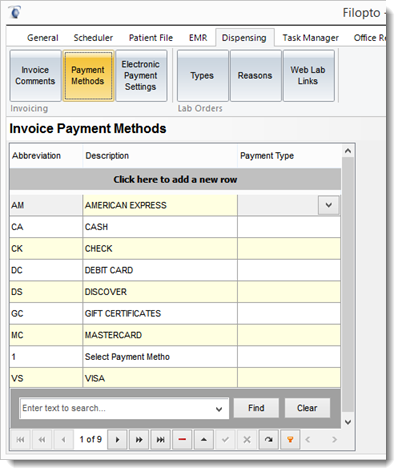Jump to previous page of records
Image resolution: width=401 pixels, height=475 pixels.
click(x=42, y=440)
